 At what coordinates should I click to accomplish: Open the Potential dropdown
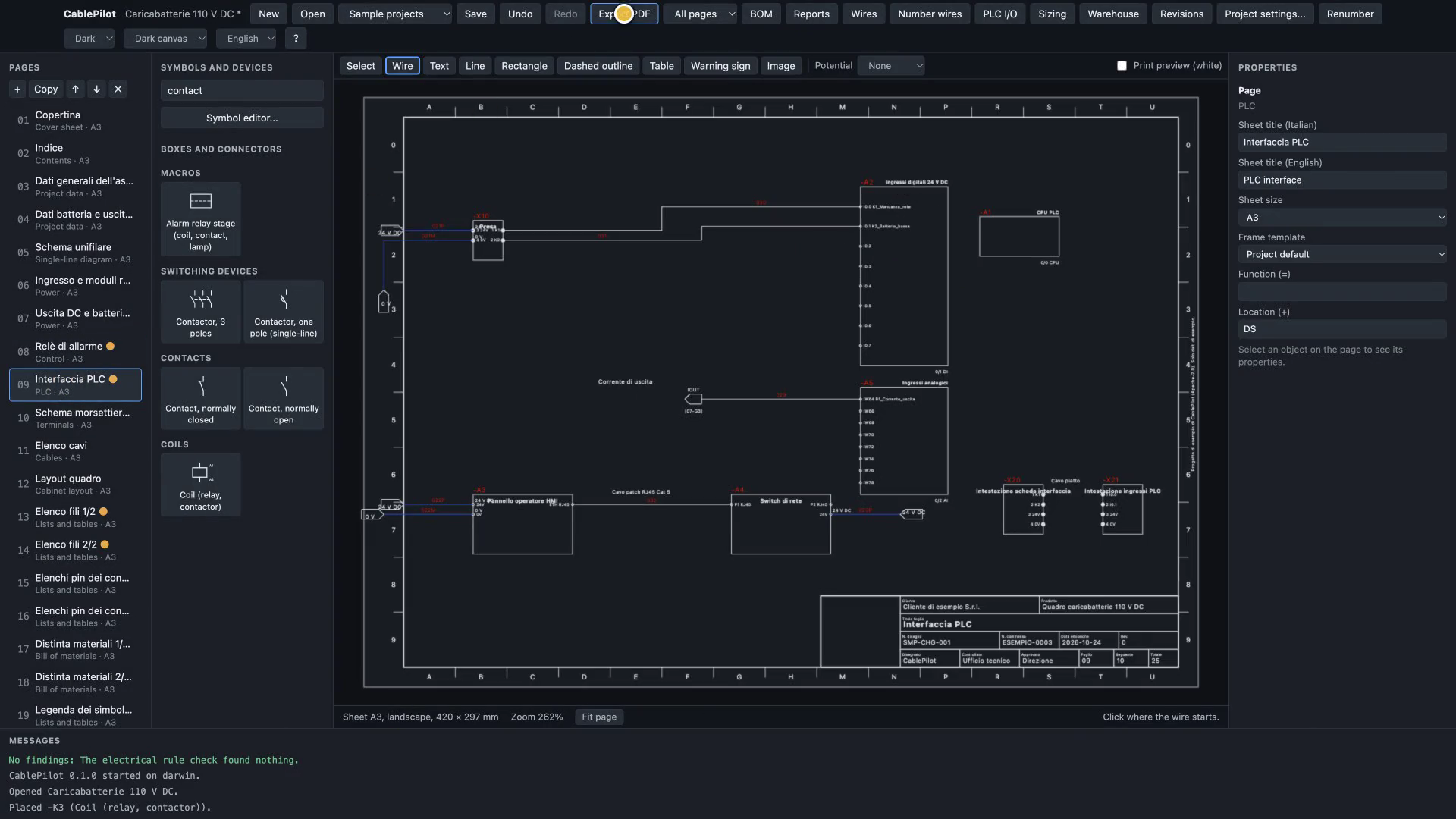[x=892, y=66]
